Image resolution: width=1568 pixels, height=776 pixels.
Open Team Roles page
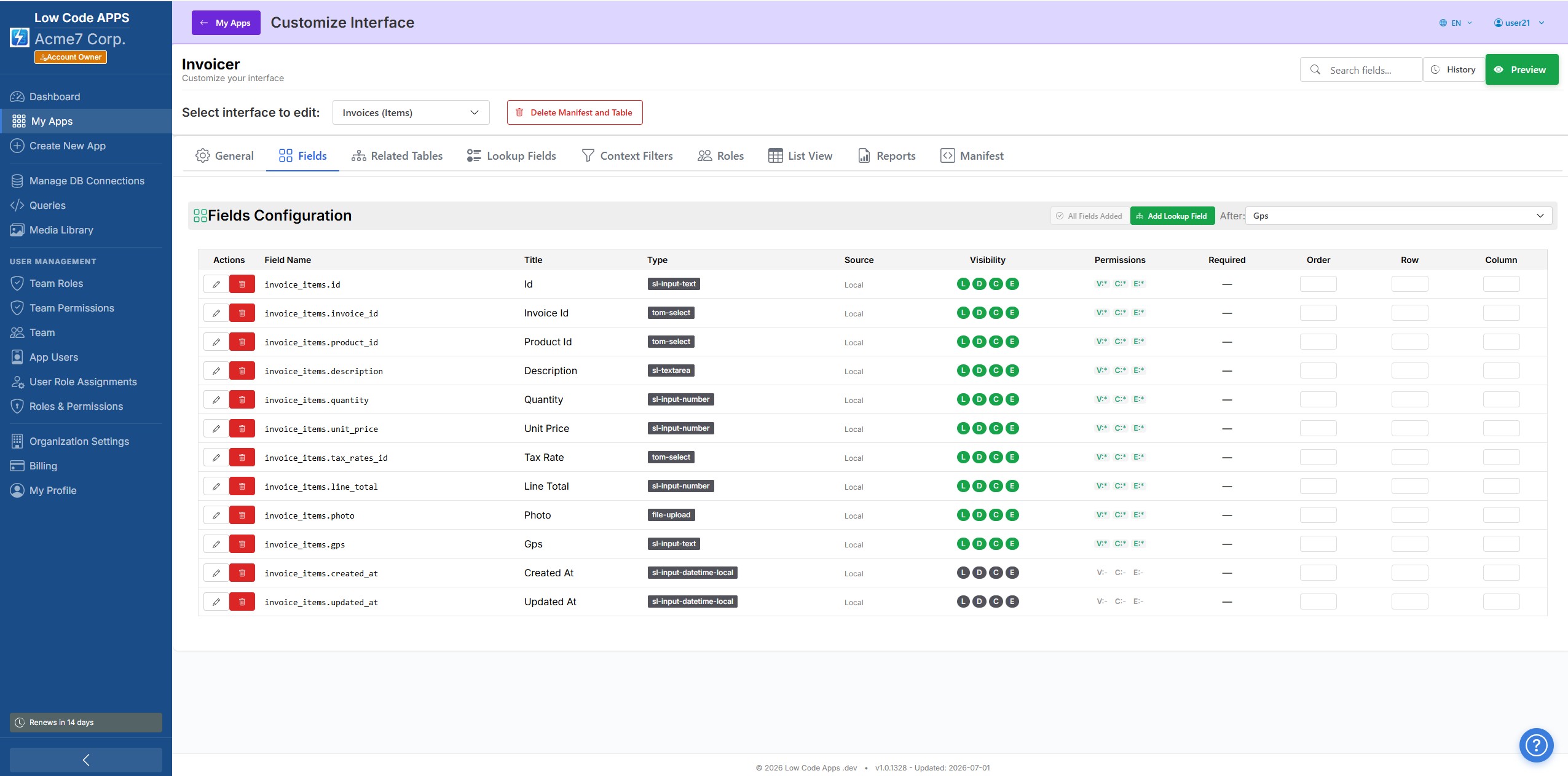pos(86,283)
